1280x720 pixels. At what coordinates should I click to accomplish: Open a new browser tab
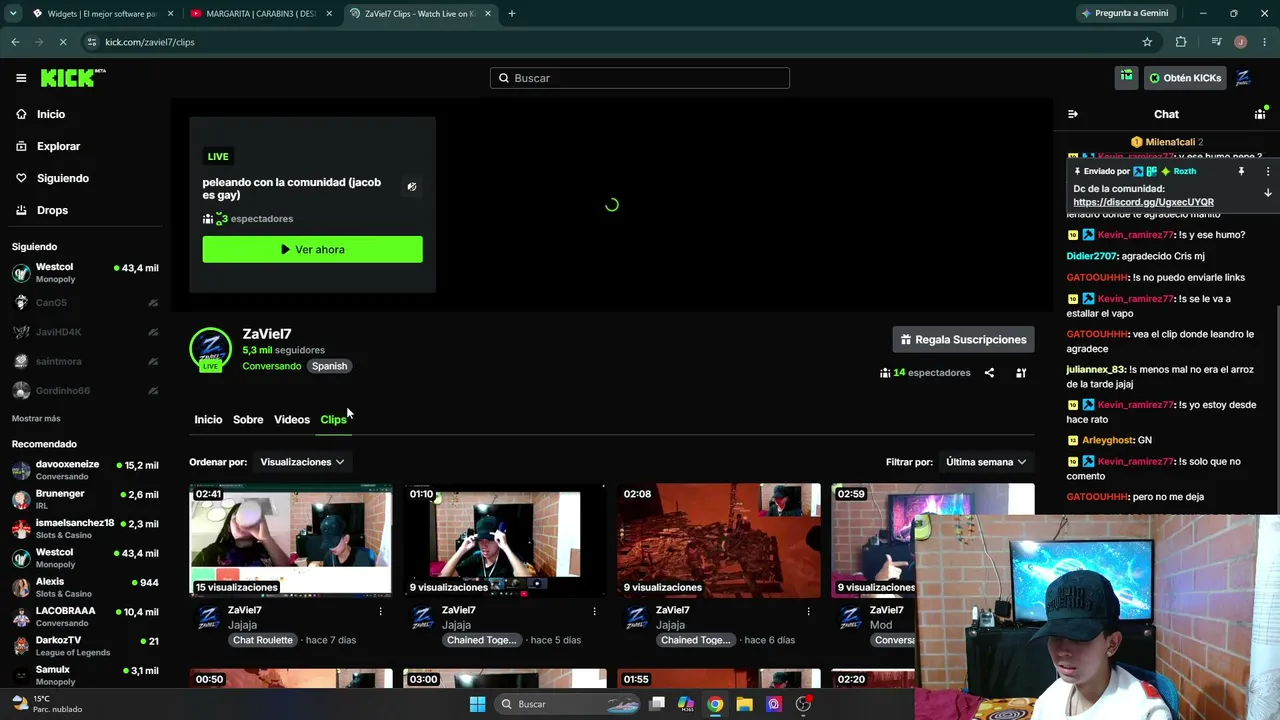pos(511,13)
